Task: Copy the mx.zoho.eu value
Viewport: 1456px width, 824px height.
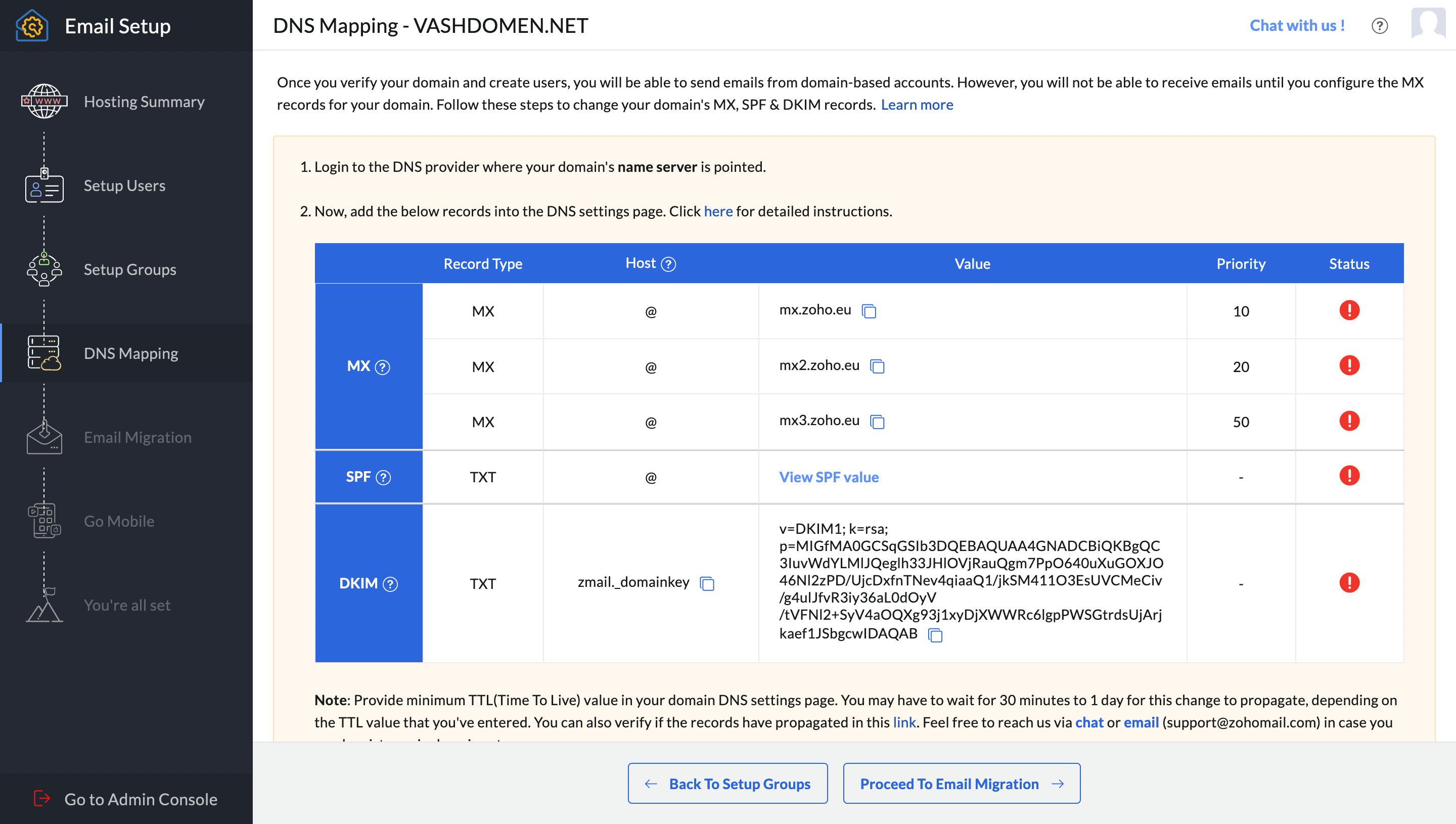Action: pos(869,311)
